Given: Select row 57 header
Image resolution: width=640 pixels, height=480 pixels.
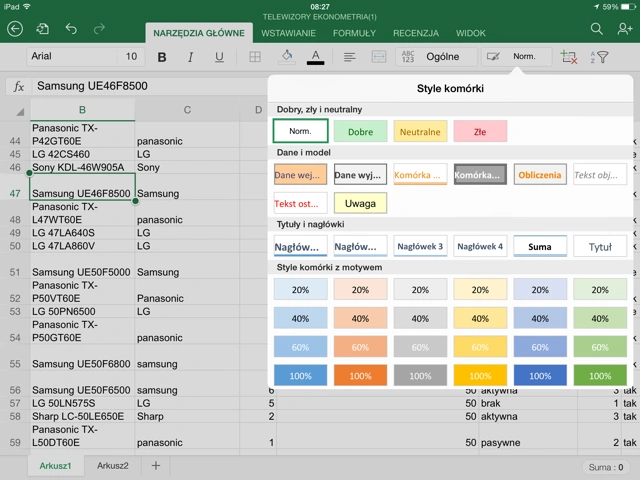Looking at the screenshot, I should (15, 403).
